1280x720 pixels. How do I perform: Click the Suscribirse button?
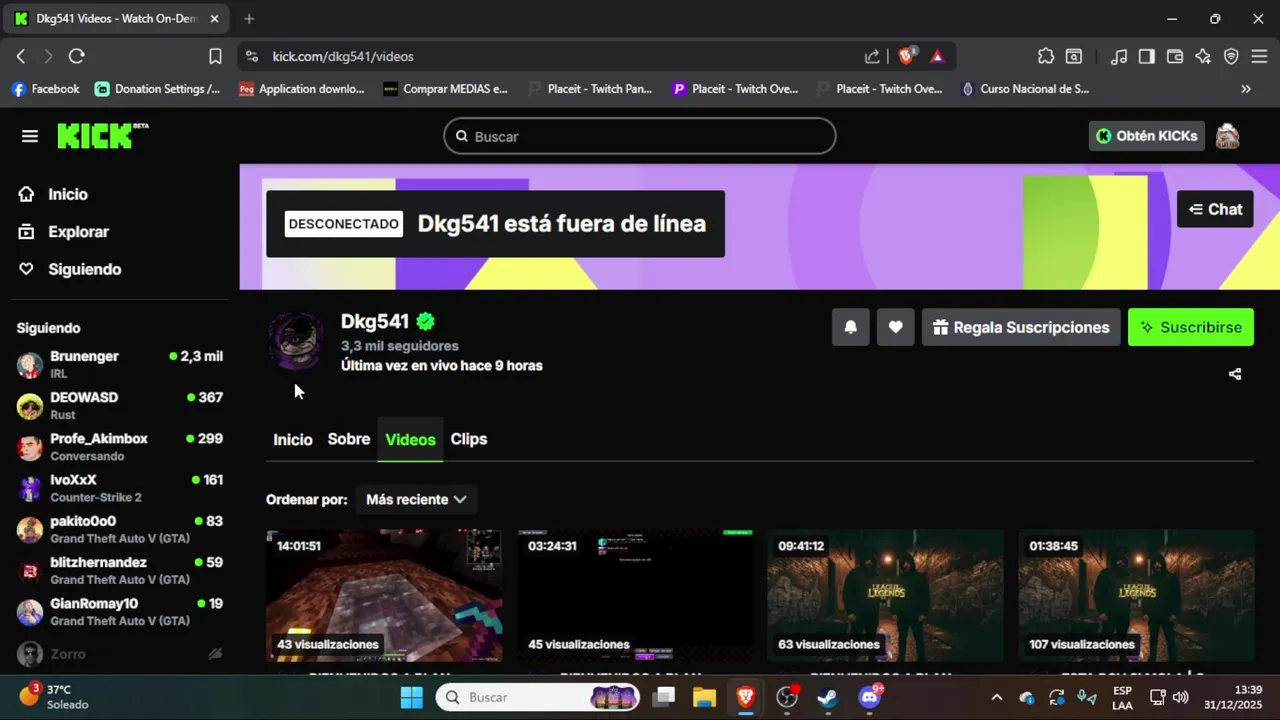pos(1191,327)
